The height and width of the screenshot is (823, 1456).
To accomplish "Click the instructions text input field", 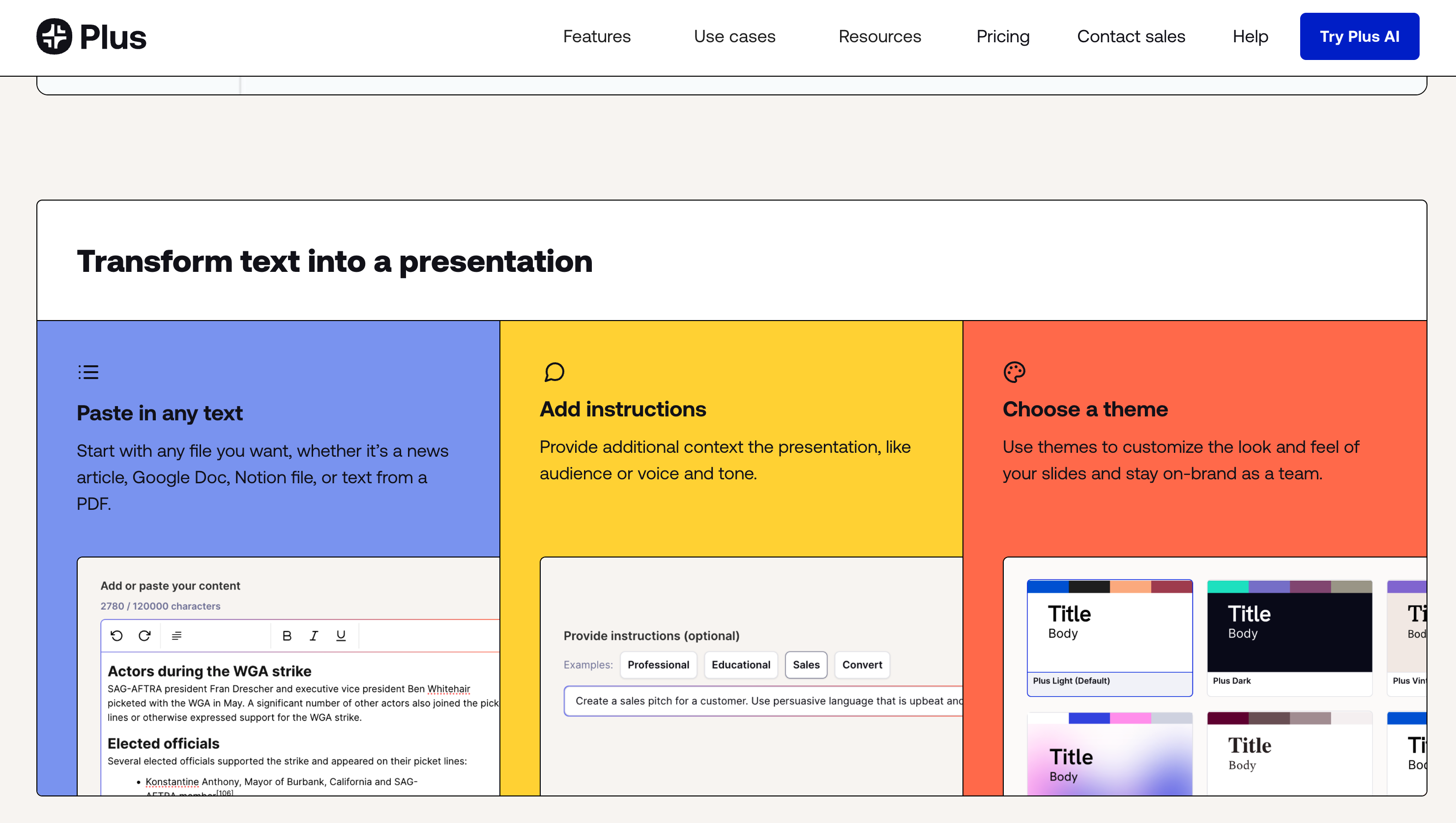I will [763, 701].
